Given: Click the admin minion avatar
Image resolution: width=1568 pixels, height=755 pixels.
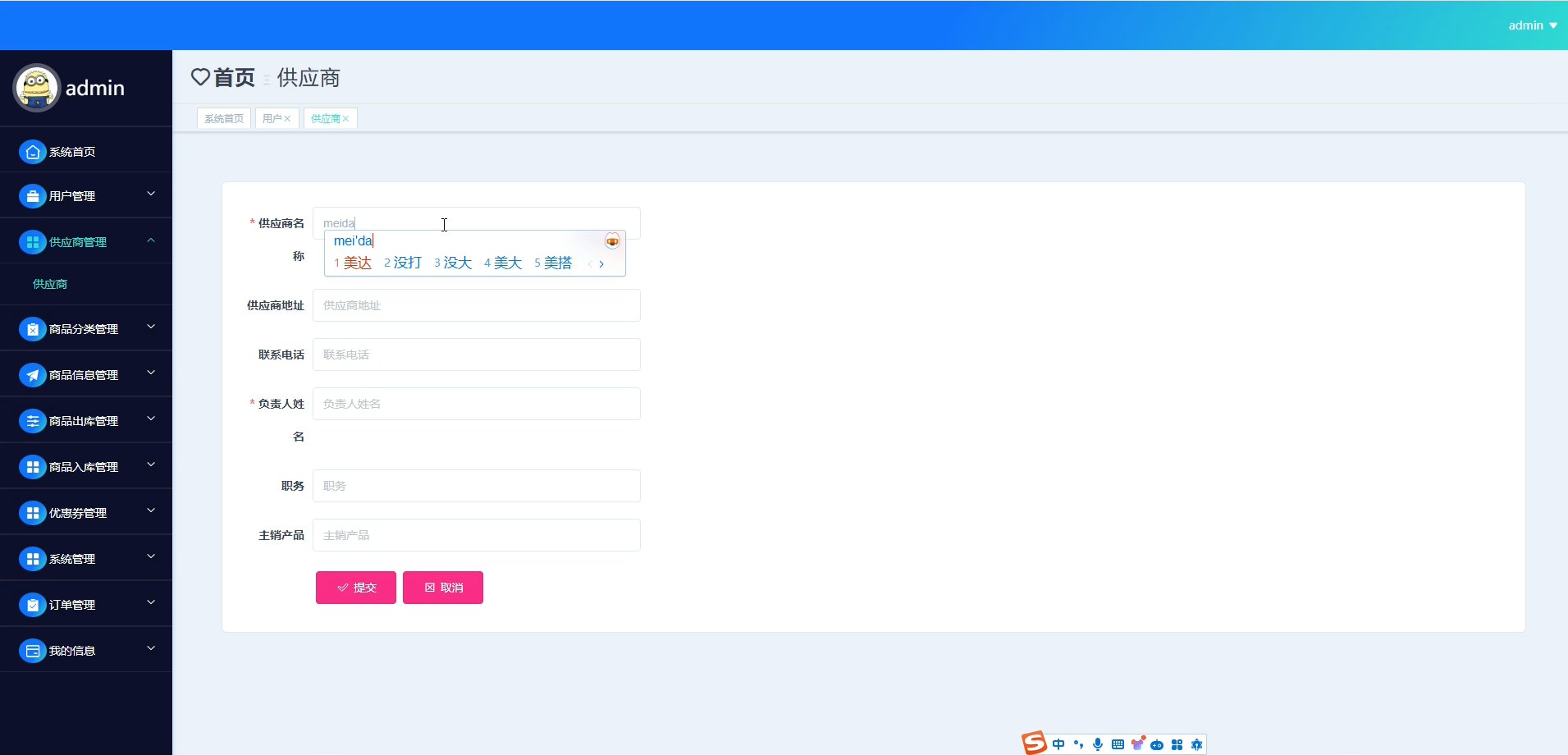Looking at the screenshot, I should 37,88.
